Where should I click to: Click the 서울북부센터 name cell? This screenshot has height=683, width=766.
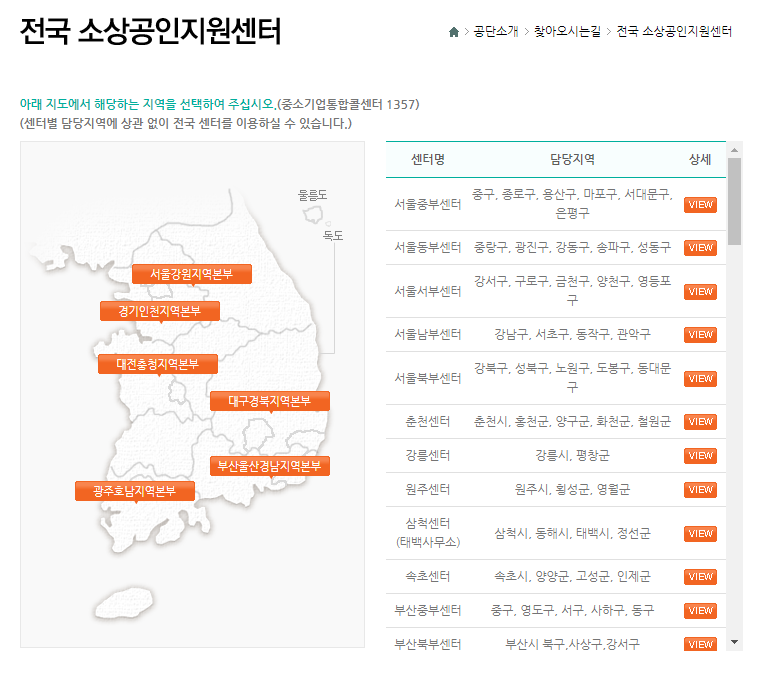pyautogui.click(x=428, y=379)
